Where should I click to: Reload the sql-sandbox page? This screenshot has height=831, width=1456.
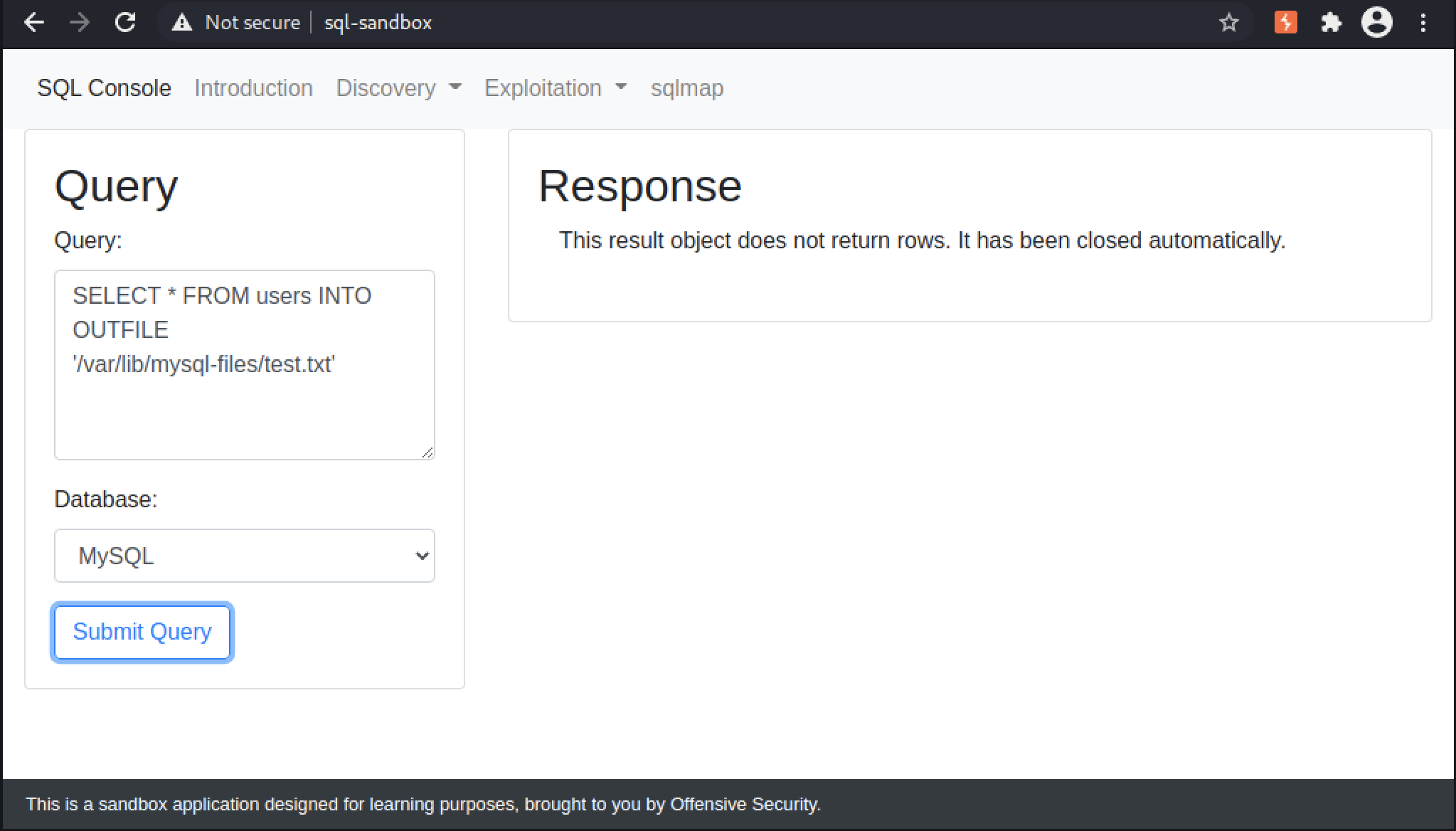point(125,23)
